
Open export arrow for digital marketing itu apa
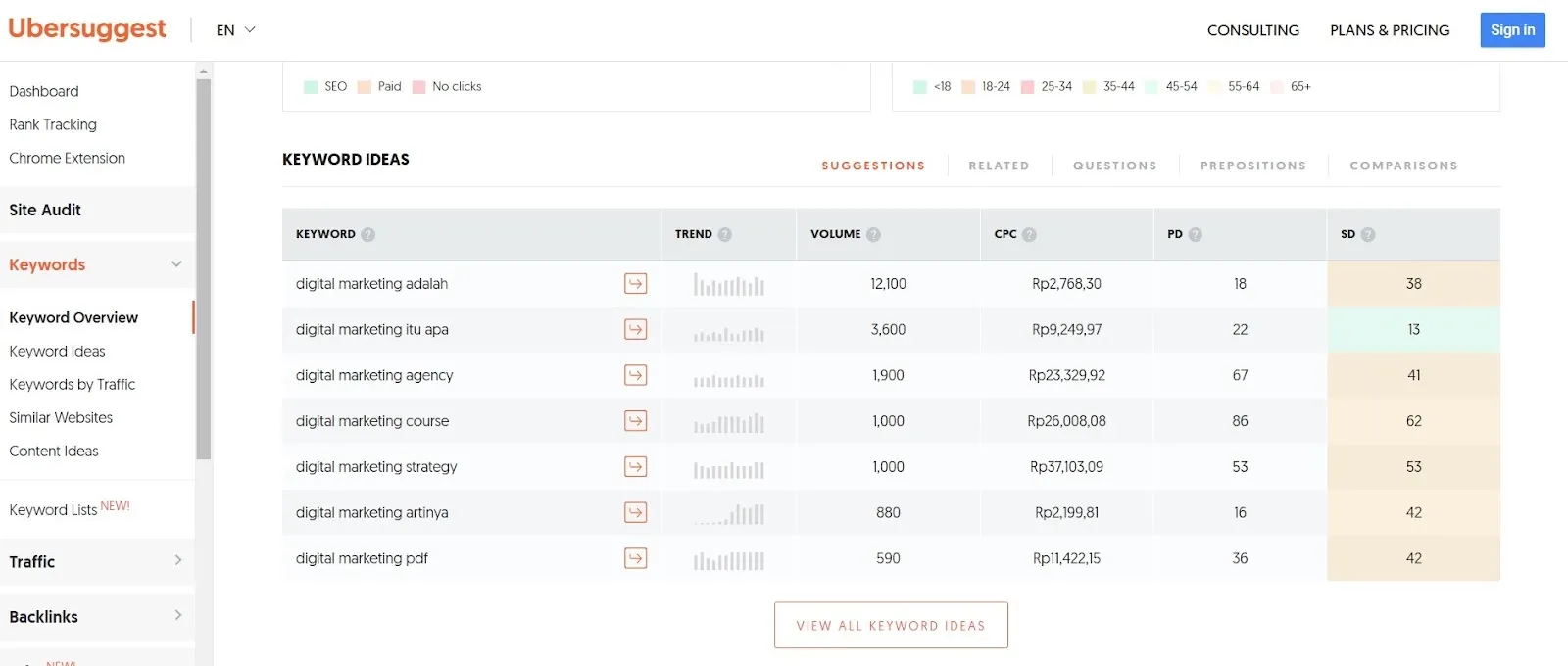[635, 329]
